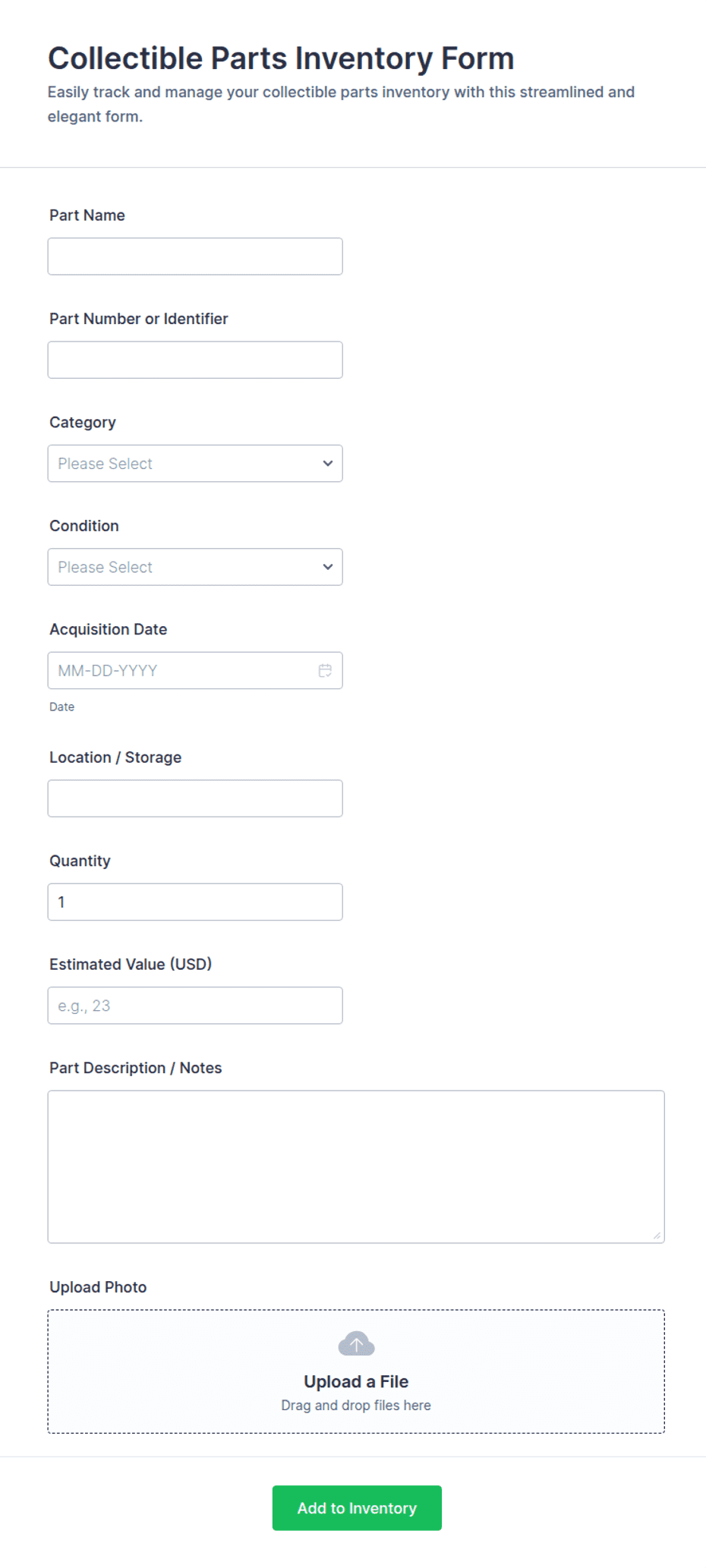The height and width of the screenshot is (1568, 706).
Task: Click the Condition dropdown chevron arrow
Action: (328, 567)
